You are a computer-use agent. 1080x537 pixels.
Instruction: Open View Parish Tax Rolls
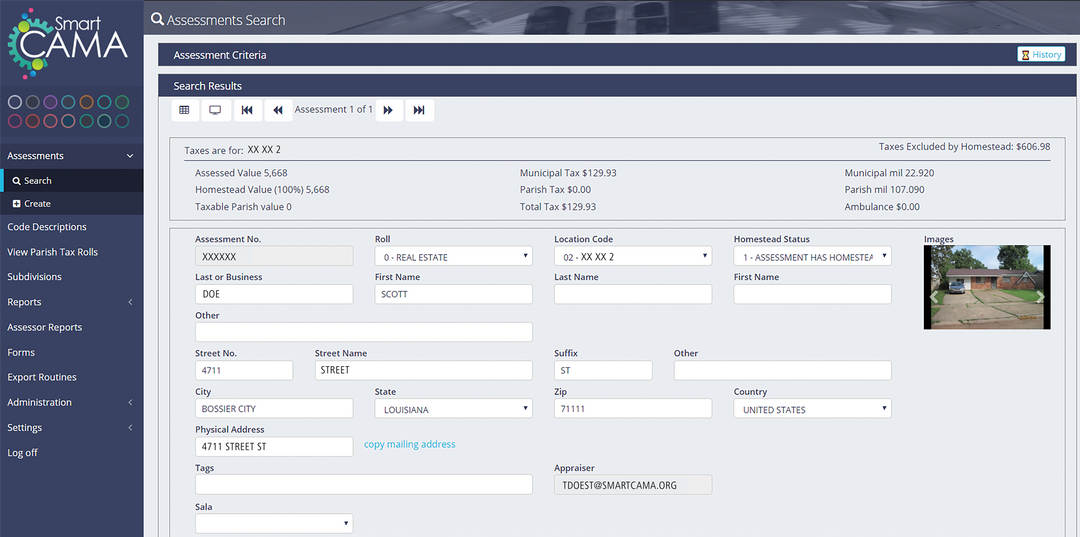53,252
